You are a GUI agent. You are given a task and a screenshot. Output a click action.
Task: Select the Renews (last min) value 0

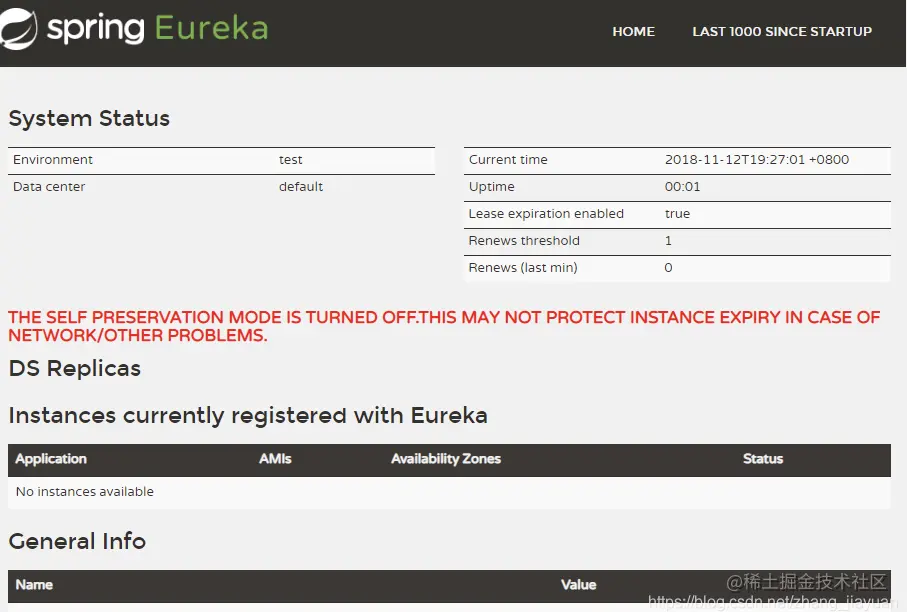[668, 268]
